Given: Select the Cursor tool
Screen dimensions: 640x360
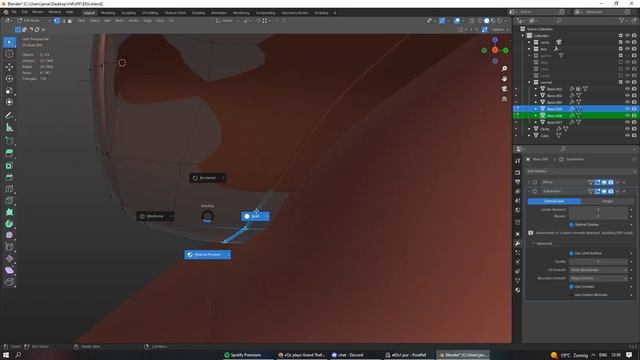Looking at the screenshot, I should [x=9, y=54].
